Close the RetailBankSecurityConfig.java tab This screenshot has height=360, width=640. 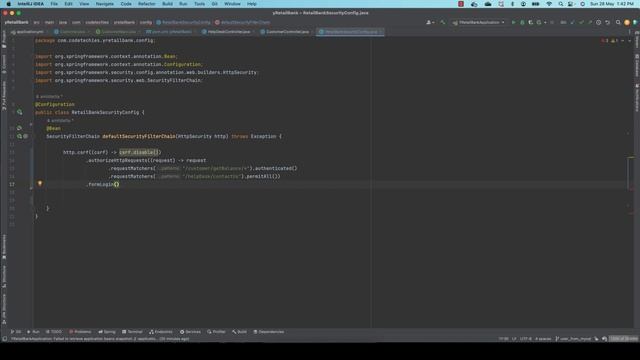pos(380,31)
